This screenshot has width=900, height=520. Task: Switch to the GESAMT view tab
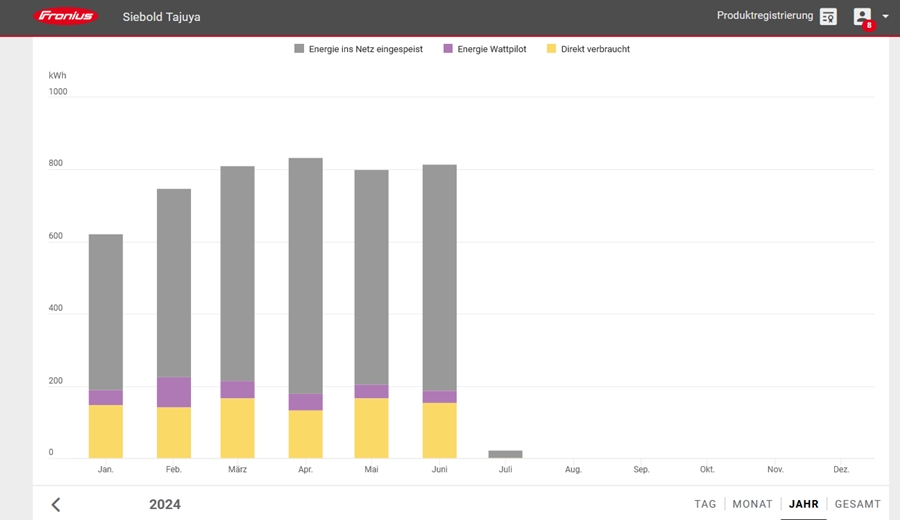(857, 504)
